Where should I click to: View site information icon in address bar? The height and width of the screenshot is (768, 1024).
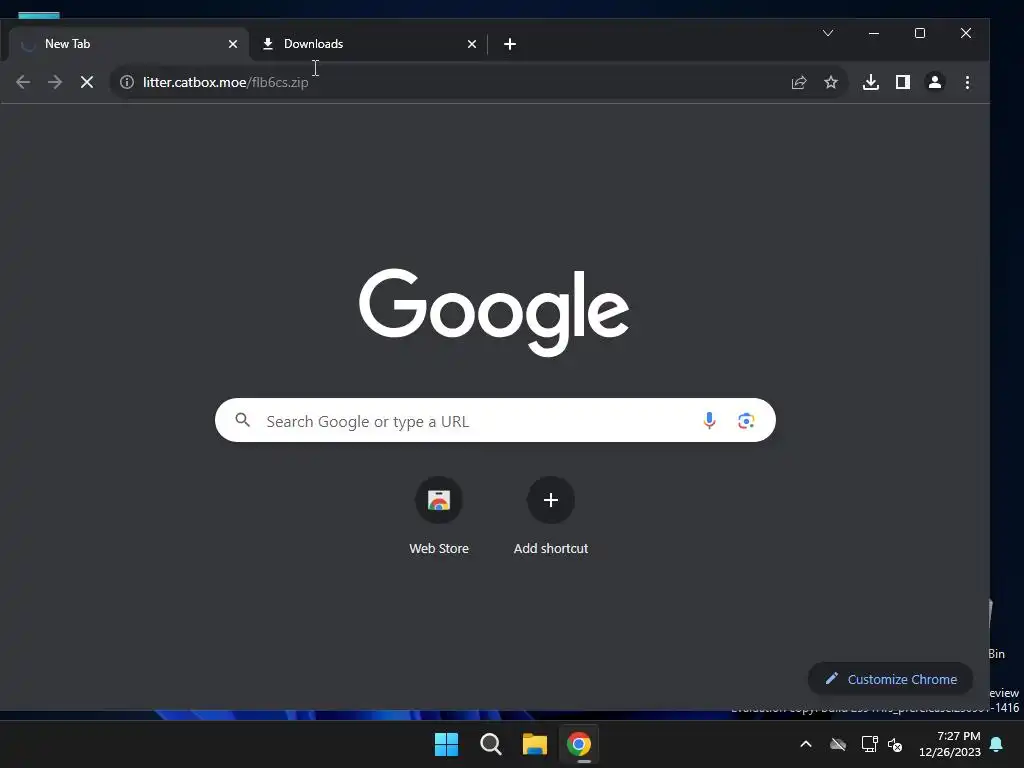click(x=127, y=82)
